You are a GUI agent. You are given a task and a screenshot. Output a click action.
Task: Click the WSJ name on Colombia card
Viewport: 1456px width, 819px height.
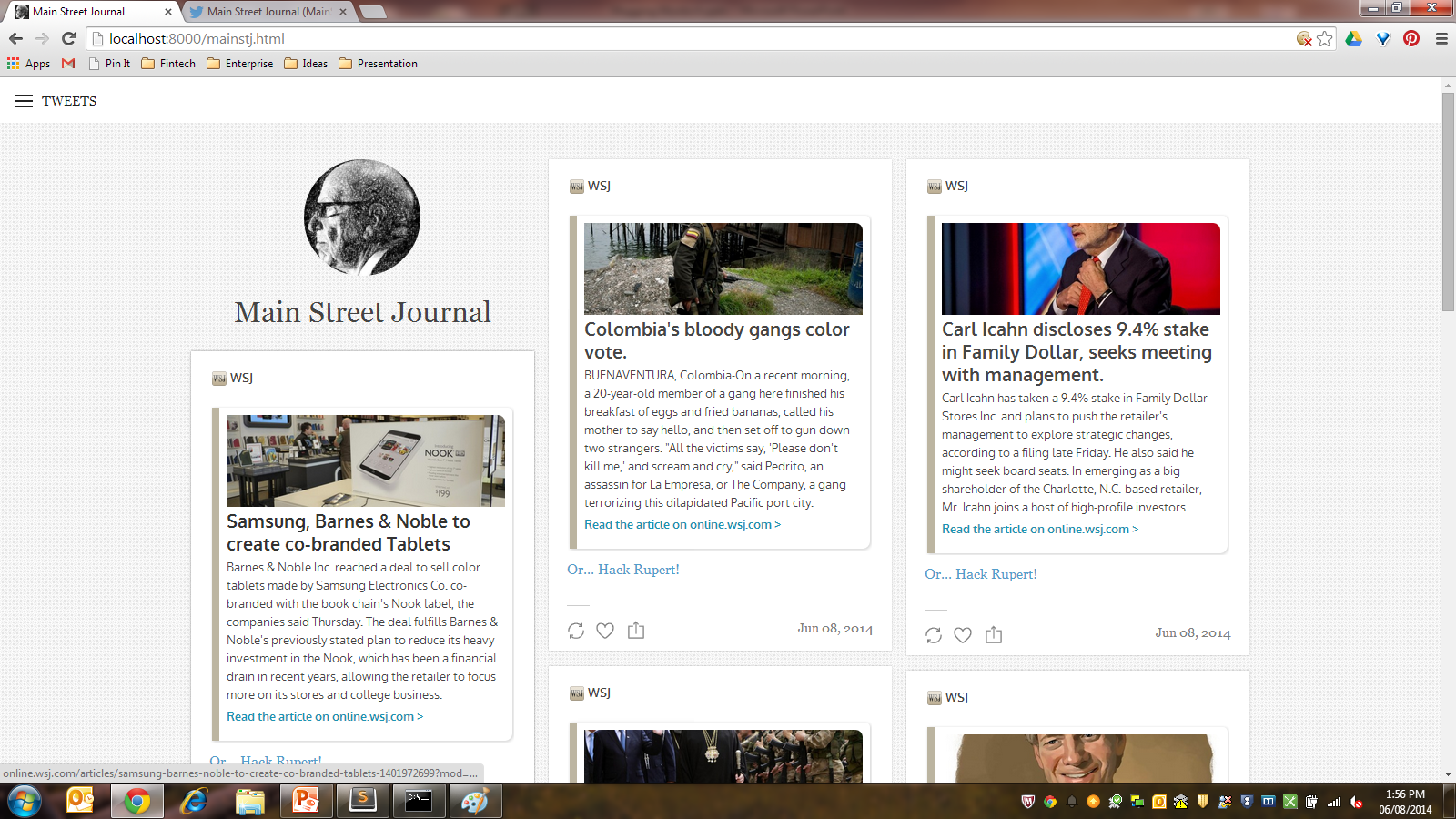tap(599, 186)
